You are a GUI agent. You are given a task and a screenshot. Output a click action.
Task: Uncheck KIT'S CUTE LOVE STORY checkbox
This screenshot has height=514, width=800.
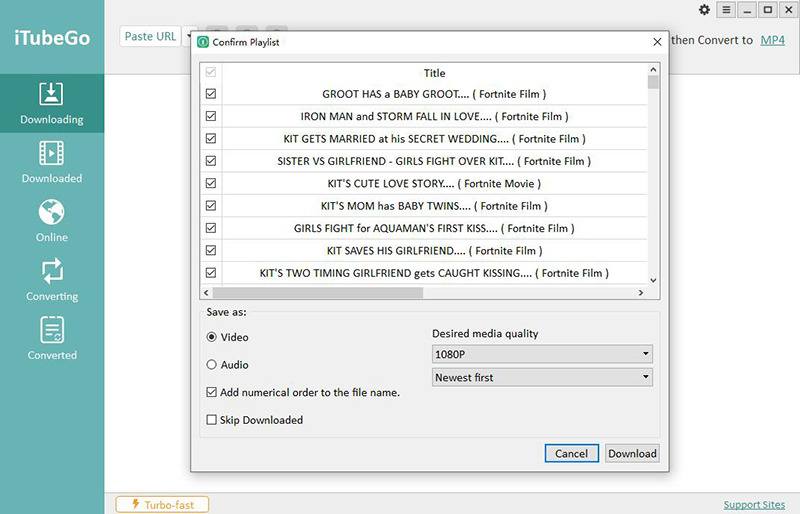tap(211, 183)
